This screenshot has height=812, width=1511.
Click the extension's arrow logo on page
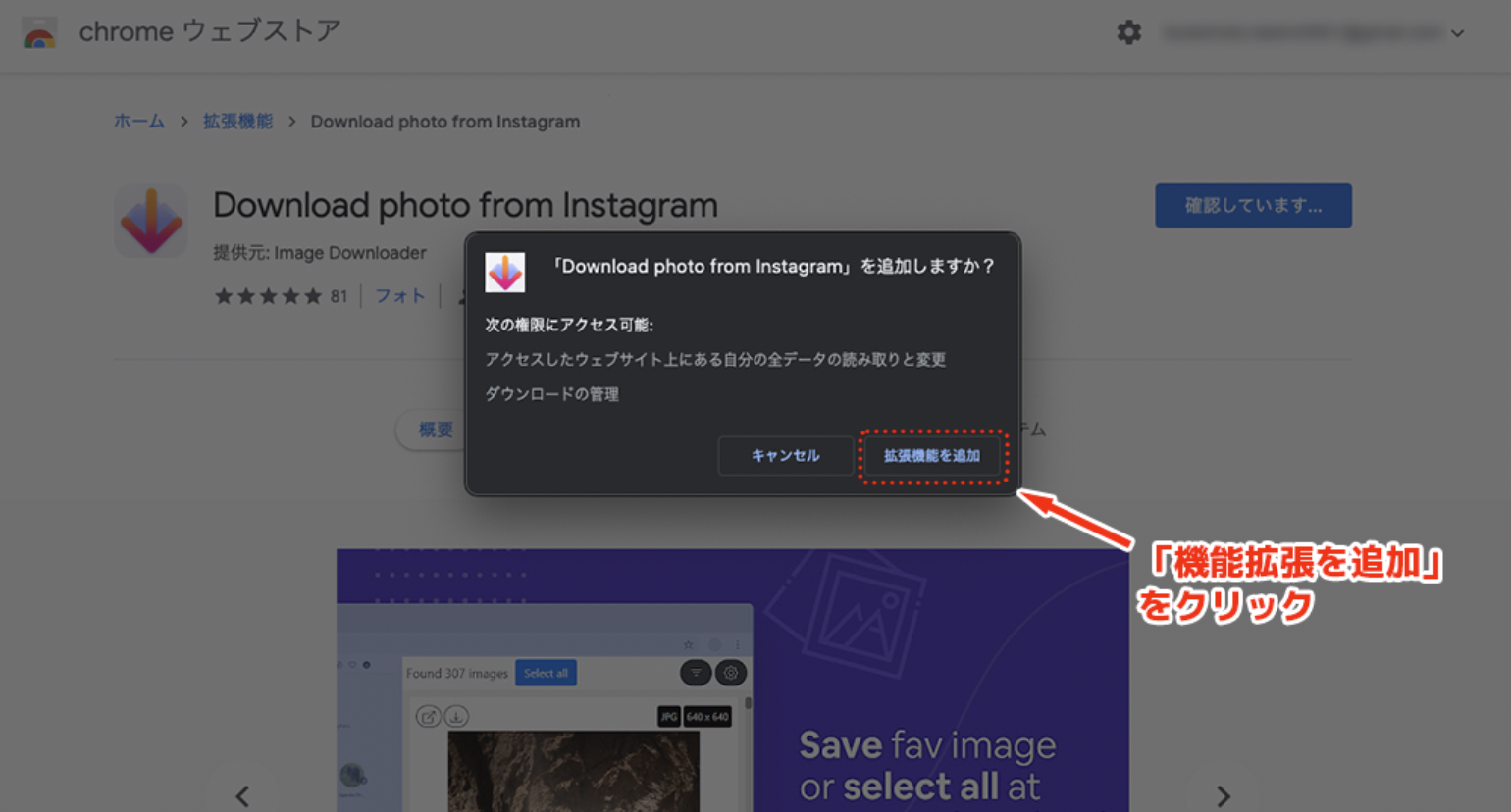click(x=150, y=221)
